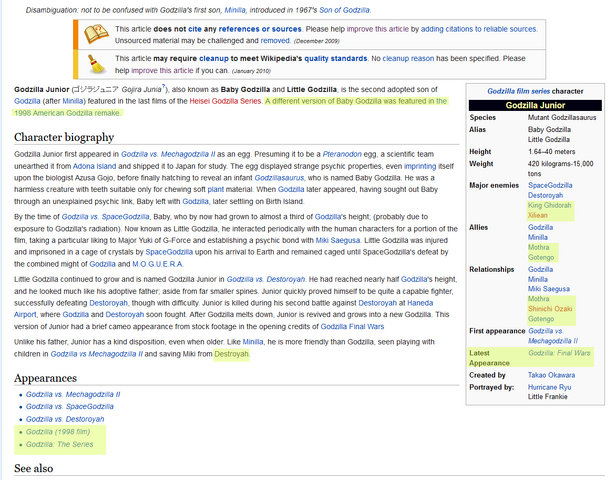Open Godzilla: The Series in the Appearances list
This screenshot has height=480, width=616.
60,444
